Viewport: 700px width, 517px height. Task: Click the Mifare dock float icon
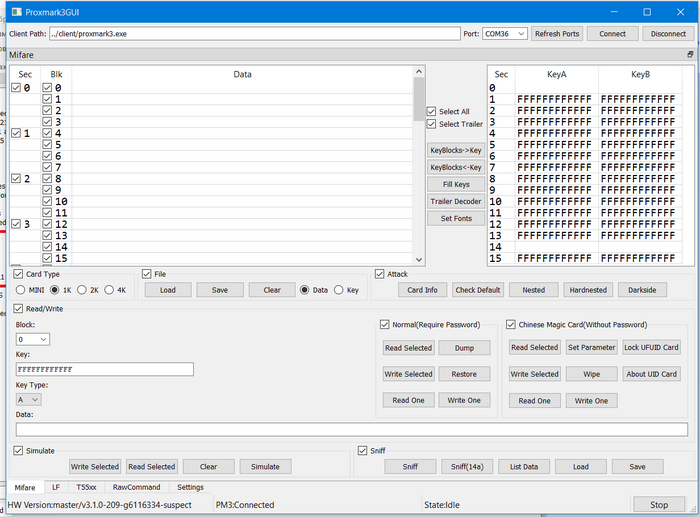coord(689,54)
